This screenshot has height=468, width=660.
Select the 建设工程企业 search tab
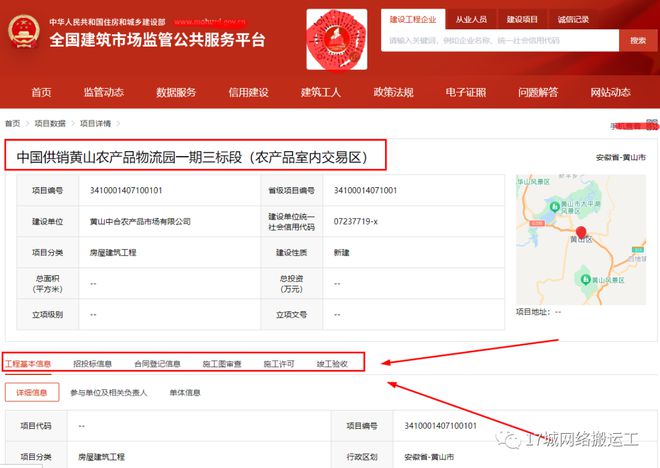[x=413, y=19]
